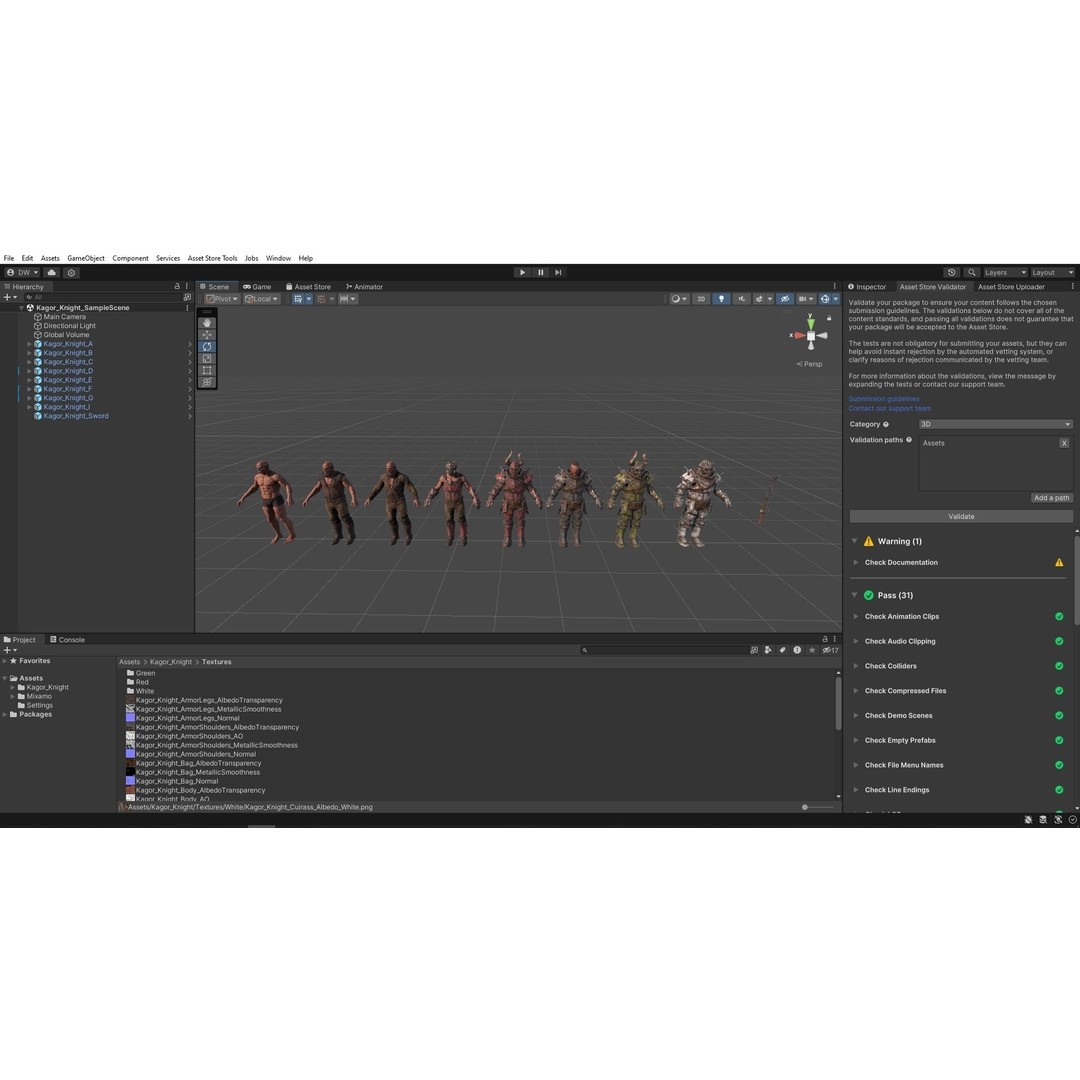Image resolution: width=1080 pixels, height=1080 pixels.
Task: Open global search magnifier icon
Action: pos(971,272)
